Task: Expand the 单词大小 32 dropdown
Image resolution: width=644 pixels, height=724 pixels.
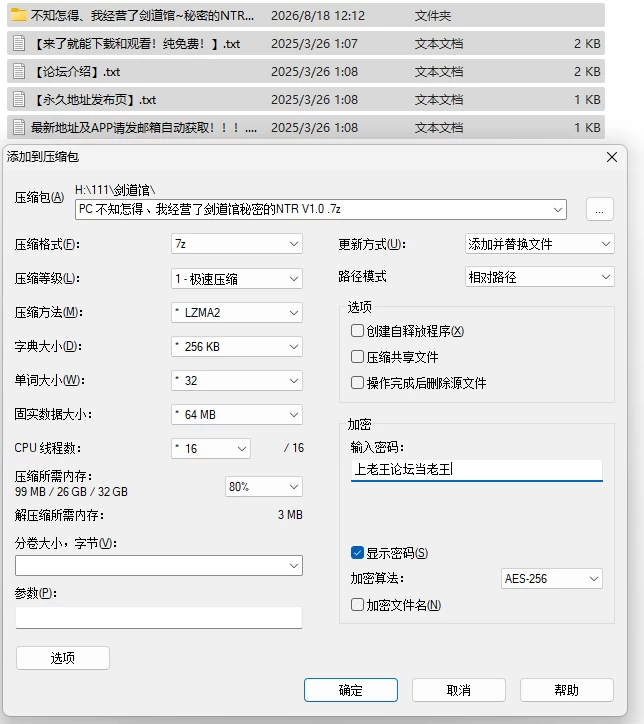Action: point(237,380)
